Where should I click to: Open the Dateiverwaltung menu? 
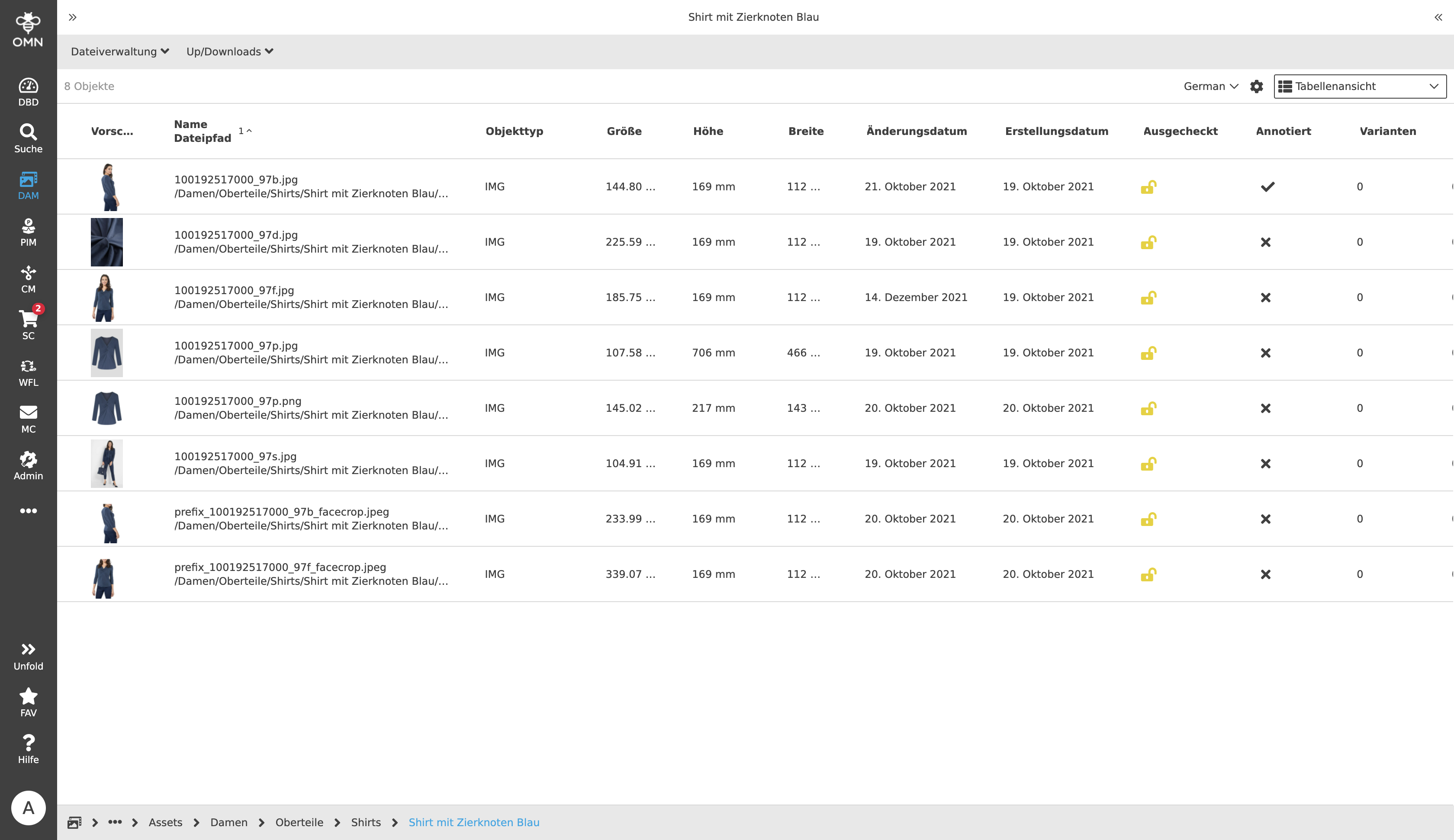click(119, 52)
